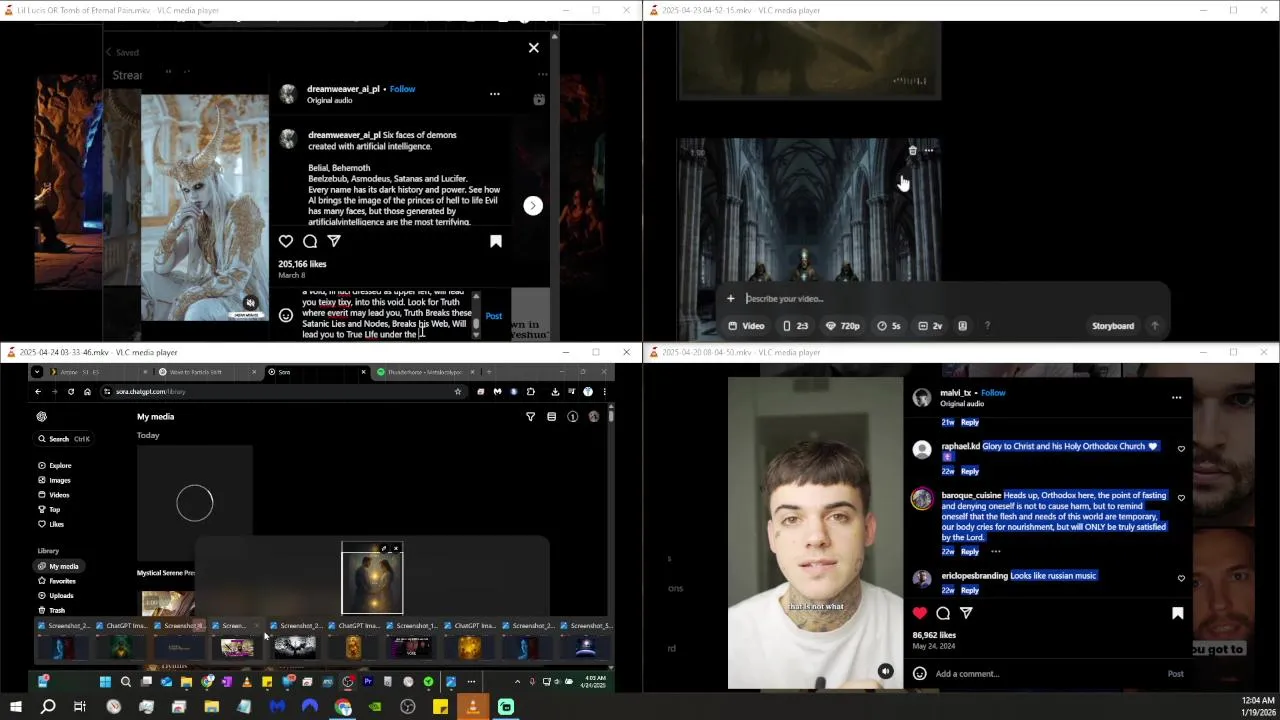Open Favorites in Sora Library

tap(56, 581)
